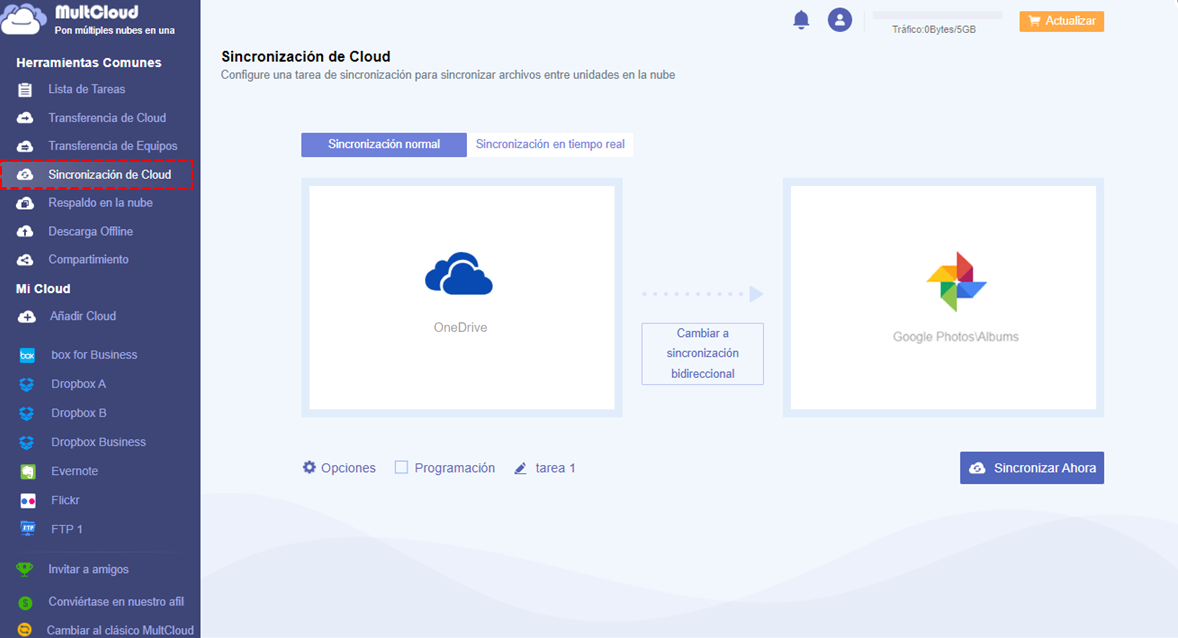Click the Actualizar upgrade button
Image resolution: width=1178 pixels, height=638 pixels.
[1062, 21]
